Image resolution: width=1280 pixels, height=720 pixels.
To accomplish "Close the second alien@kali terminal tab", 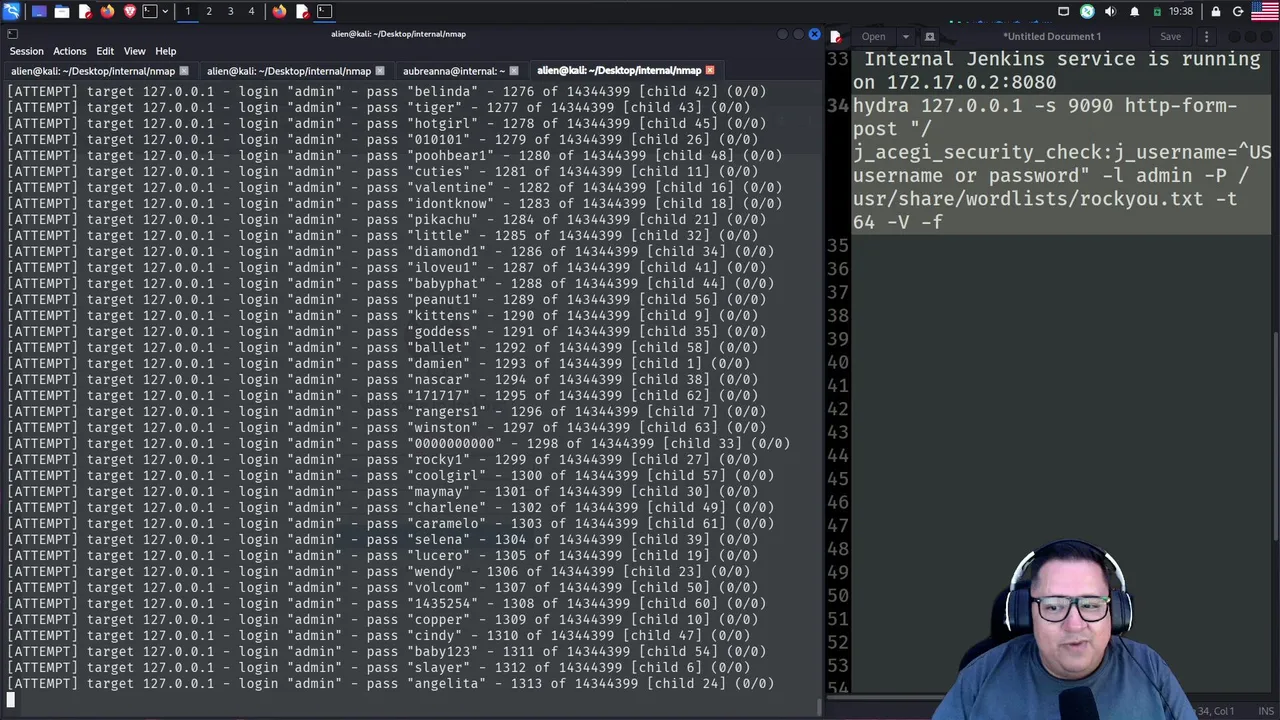I will pos(379,71).
